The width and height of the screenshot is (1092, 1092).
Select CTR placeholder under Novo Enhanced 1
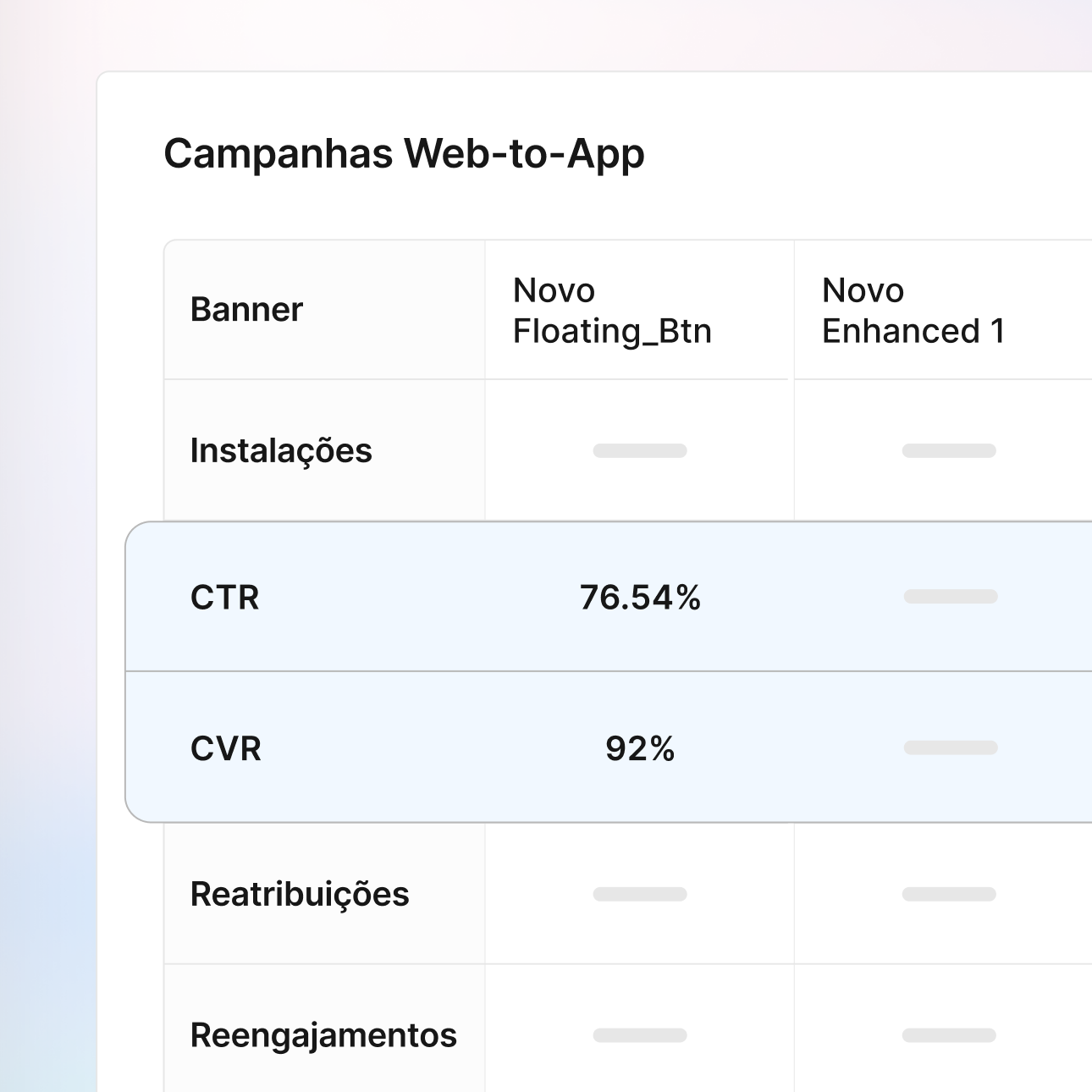click(x=951, y=597)
